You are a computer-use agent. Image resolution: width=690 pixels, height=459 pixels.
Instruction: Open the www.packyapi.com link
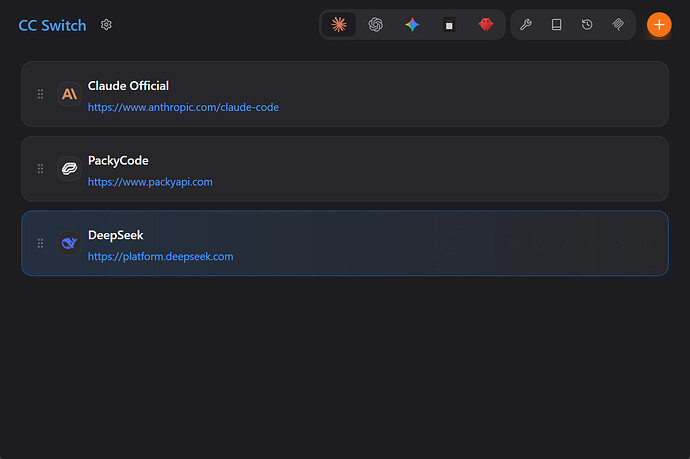click(150, 182)
